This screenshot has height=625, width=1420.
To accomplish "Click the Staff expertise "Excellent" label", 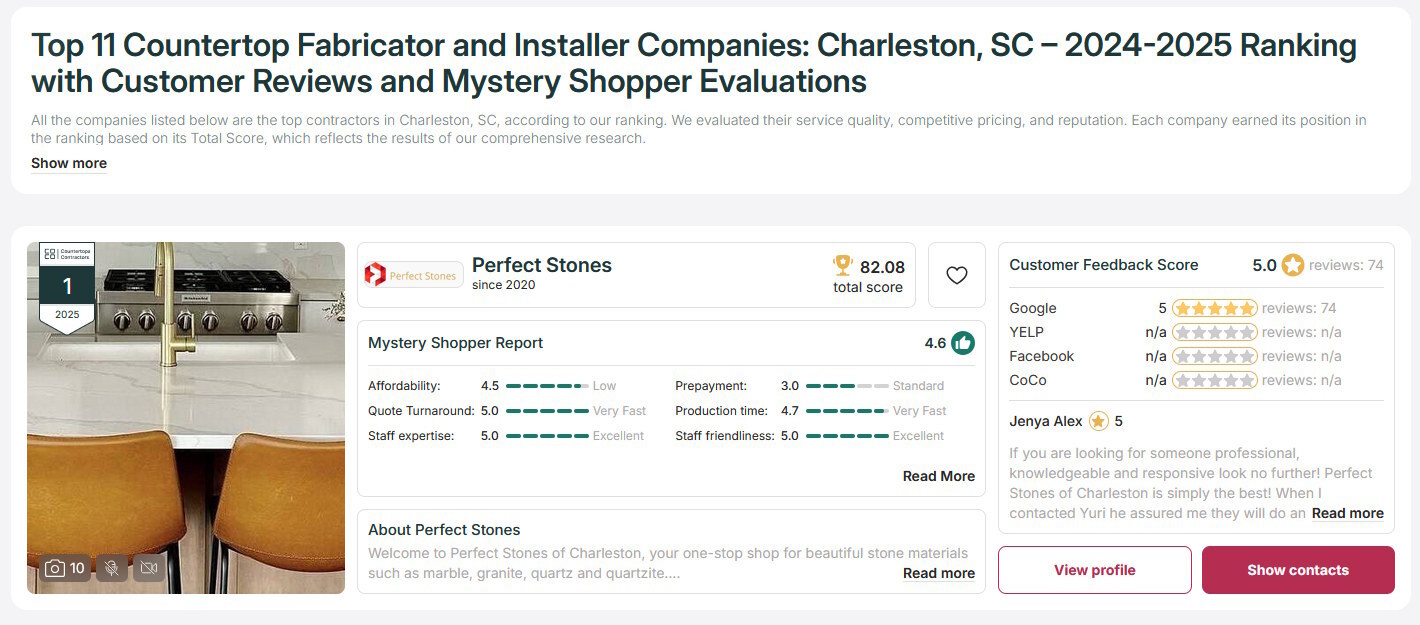I will pyautogui.click(x=618, y=436).
